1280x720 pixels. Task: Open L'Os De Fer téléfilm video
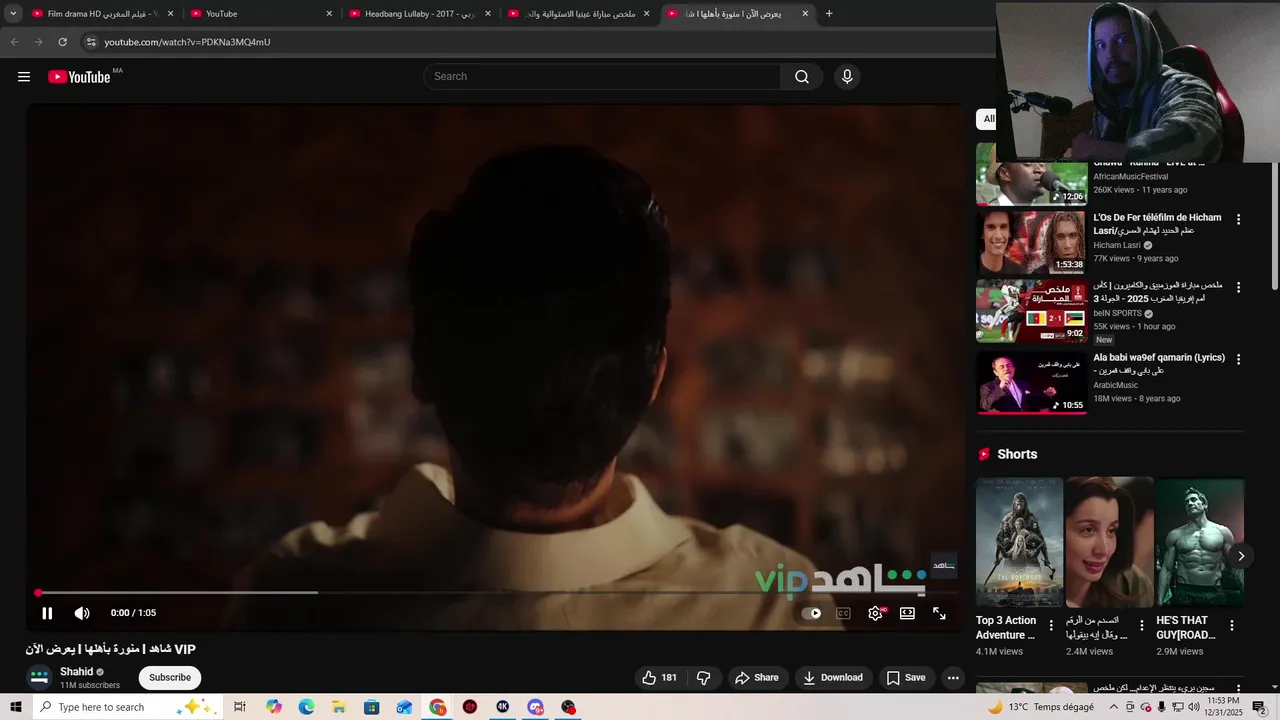pyautogui.click(x=1157, y=224)
